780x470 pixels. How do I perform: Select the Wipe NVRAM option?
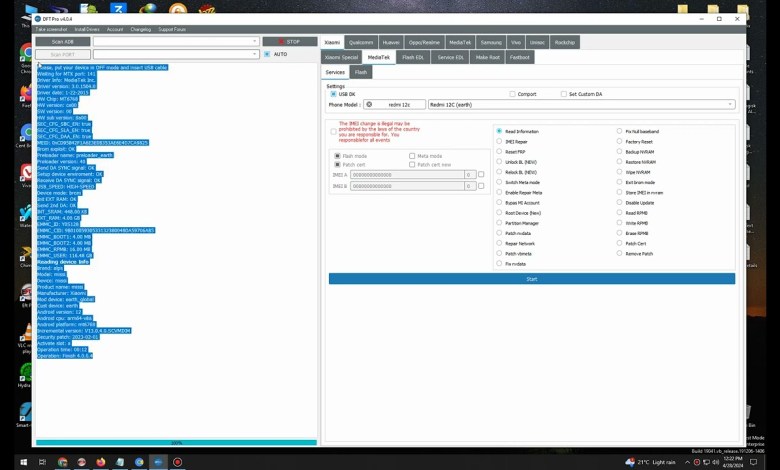(619, 172)
